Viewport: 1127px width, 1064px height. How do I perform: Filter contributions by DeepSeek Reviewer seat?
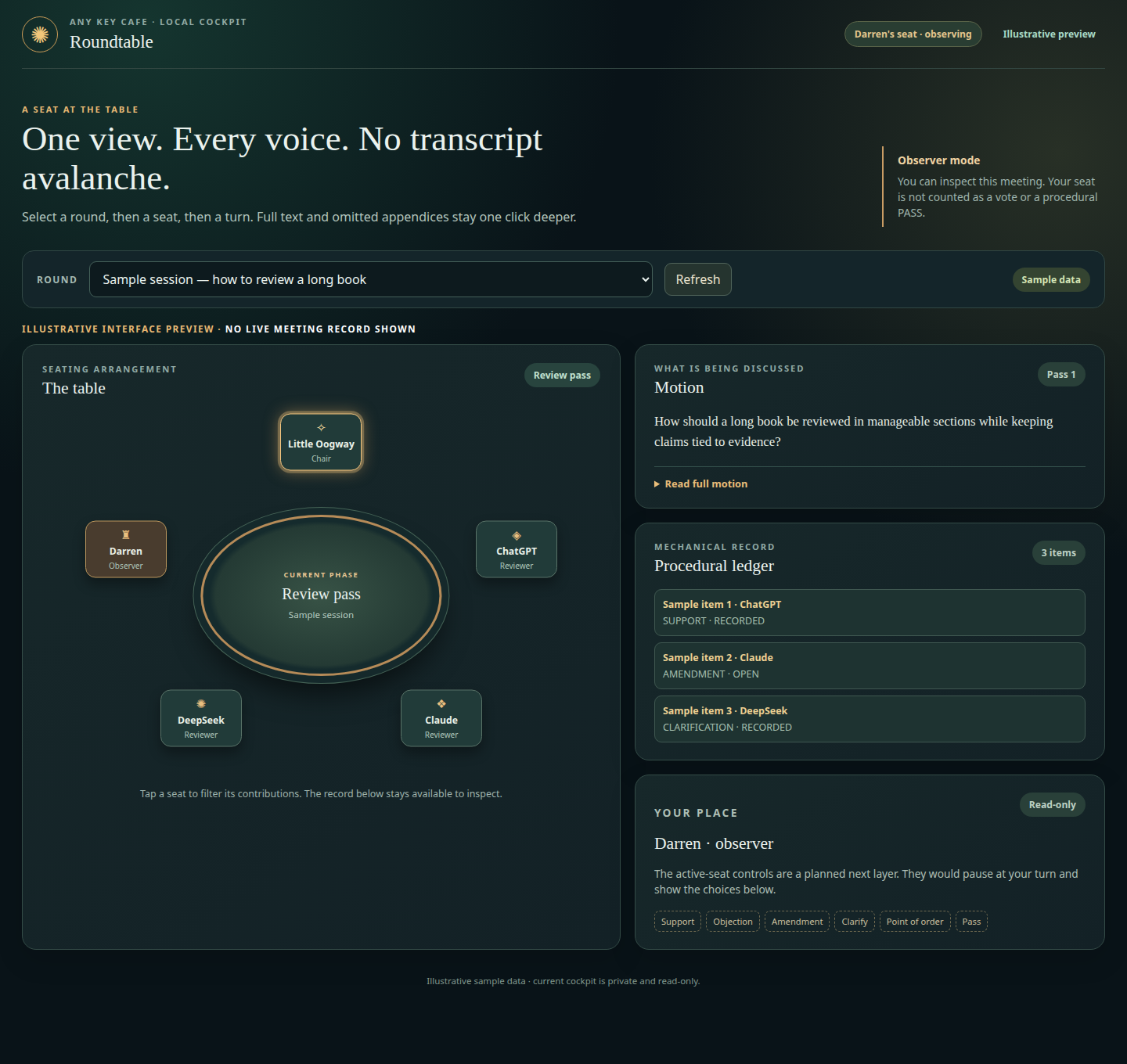(201, 718)
